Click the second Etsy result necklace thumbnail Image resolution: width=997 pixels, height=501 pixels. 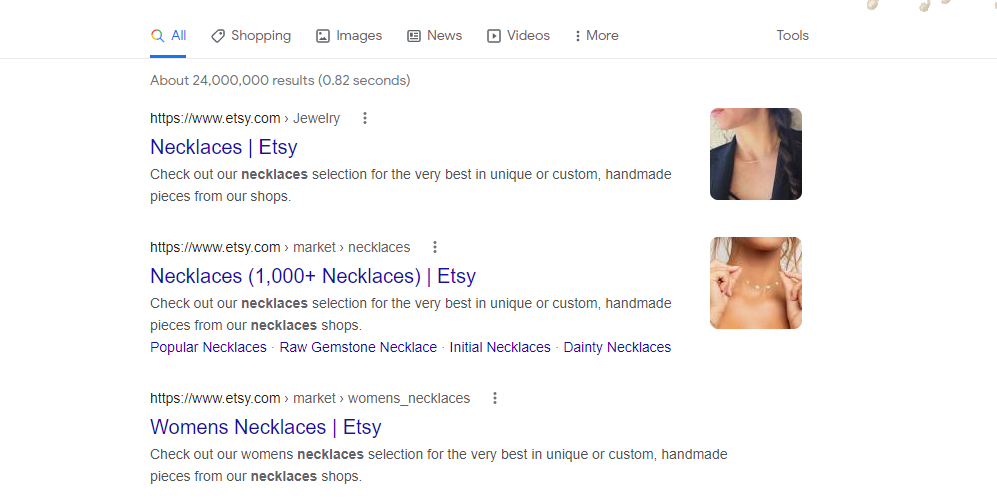click(x=756, y=283)
